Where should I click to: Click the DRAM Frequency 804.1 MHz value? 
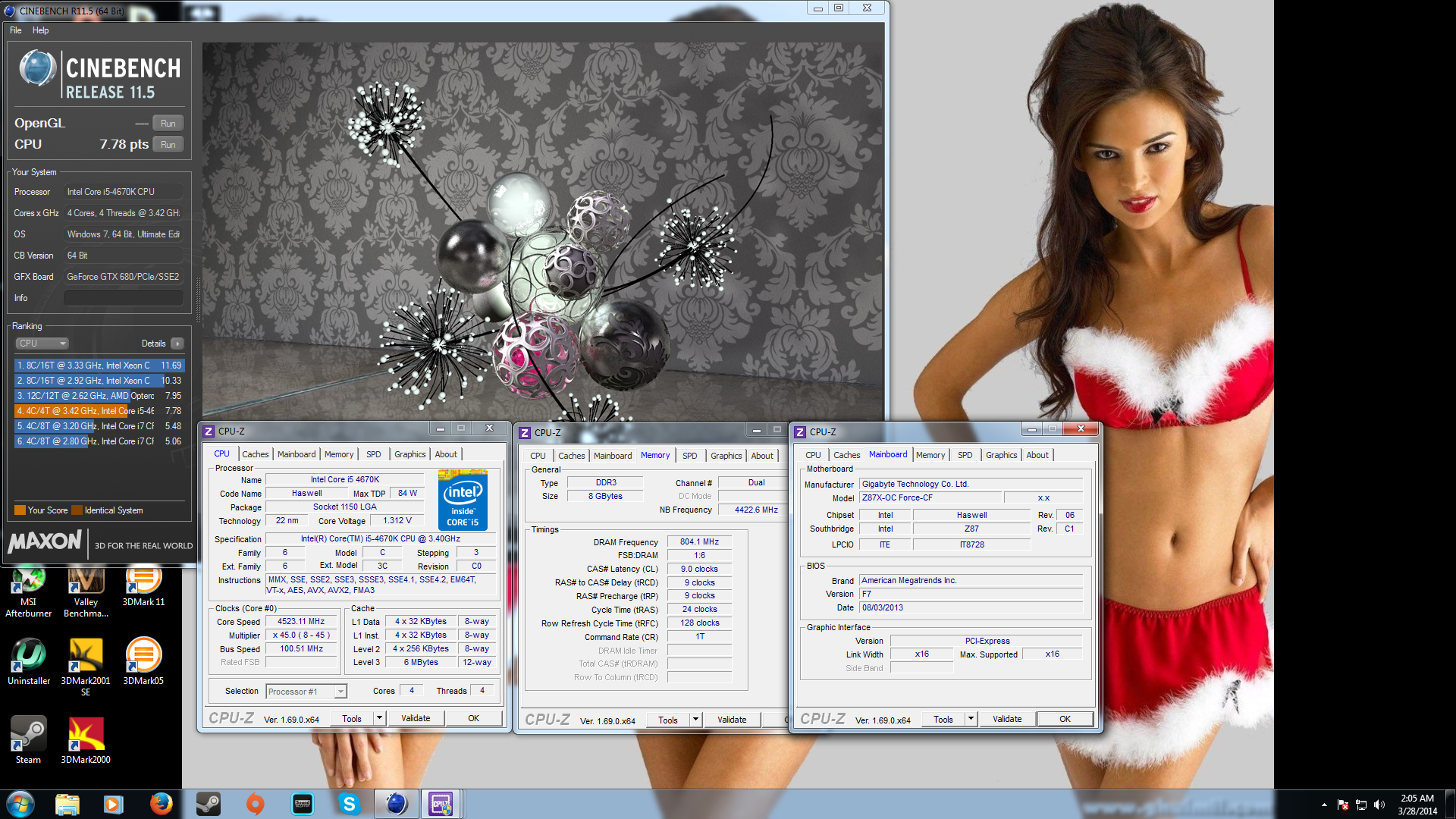tap(699, 541)
